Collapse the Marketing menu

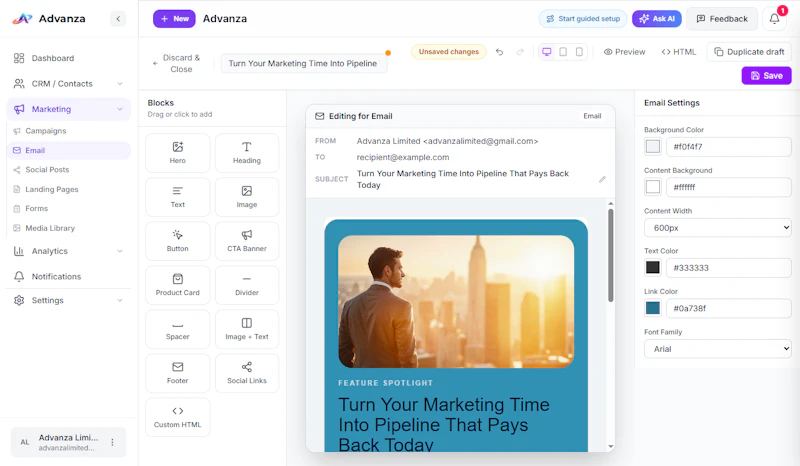(x=69, y=109)
